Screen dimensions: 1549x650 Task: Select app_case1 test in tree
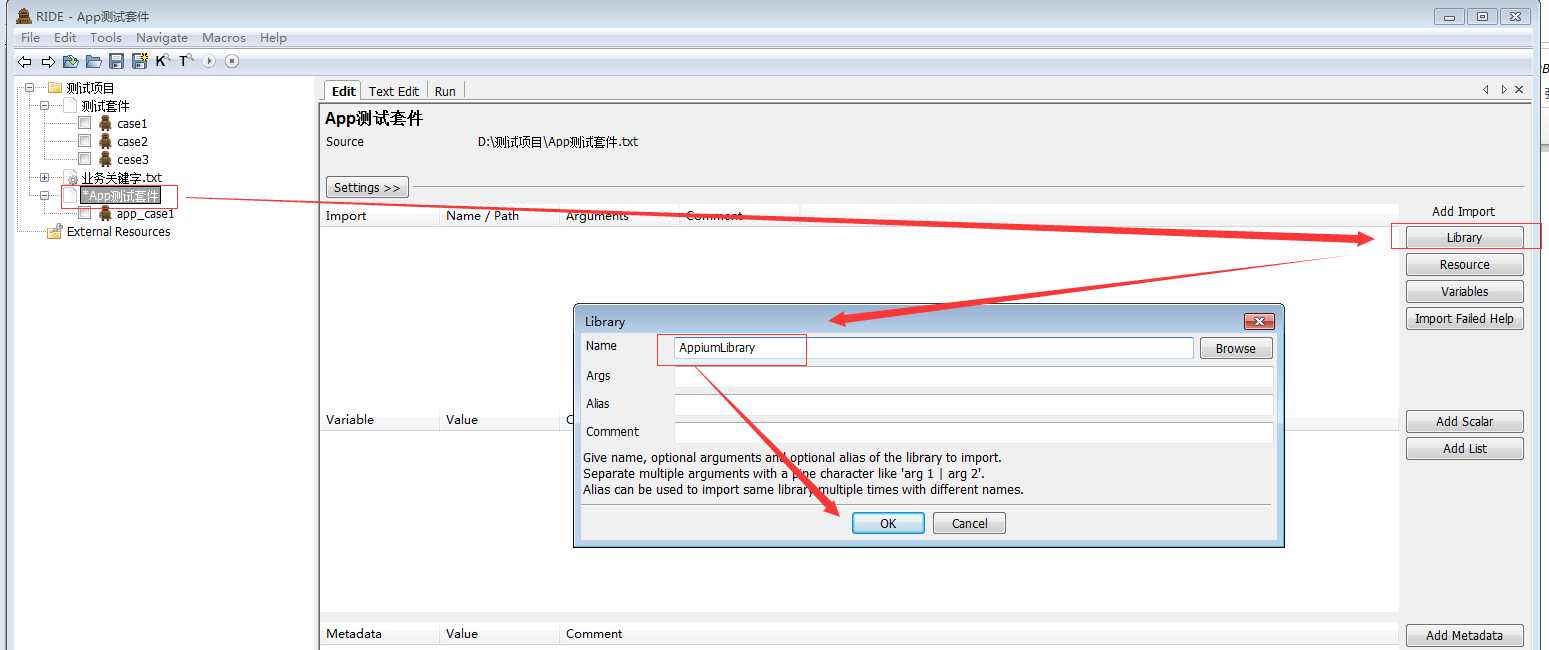click(145, 214)
